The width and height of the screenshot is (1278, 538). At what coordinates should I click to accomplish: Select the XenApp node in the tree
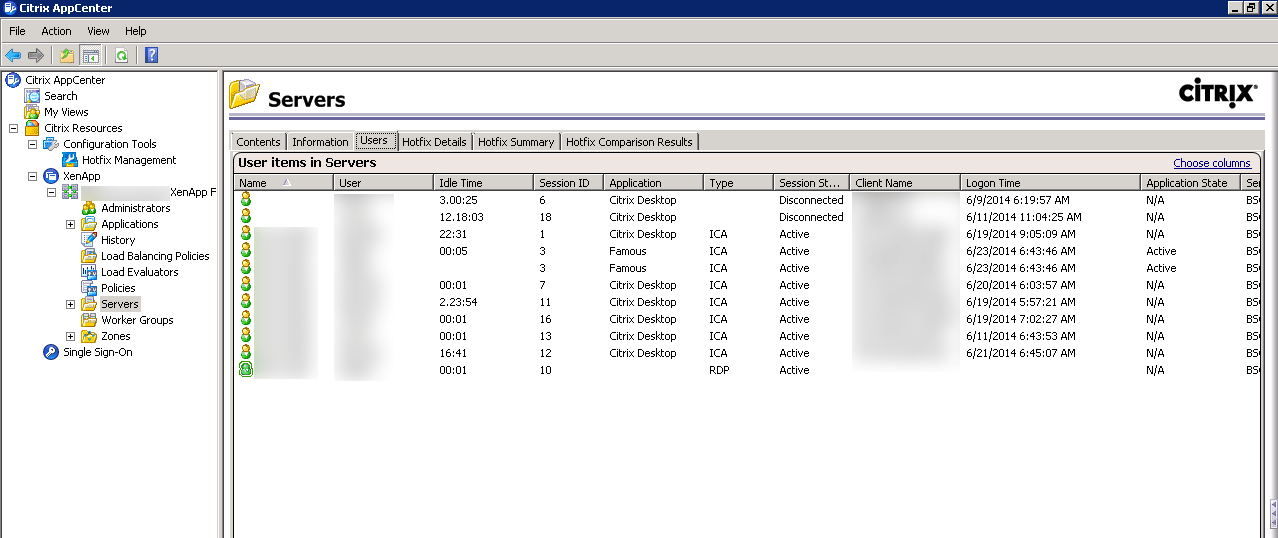coord(82,176)
